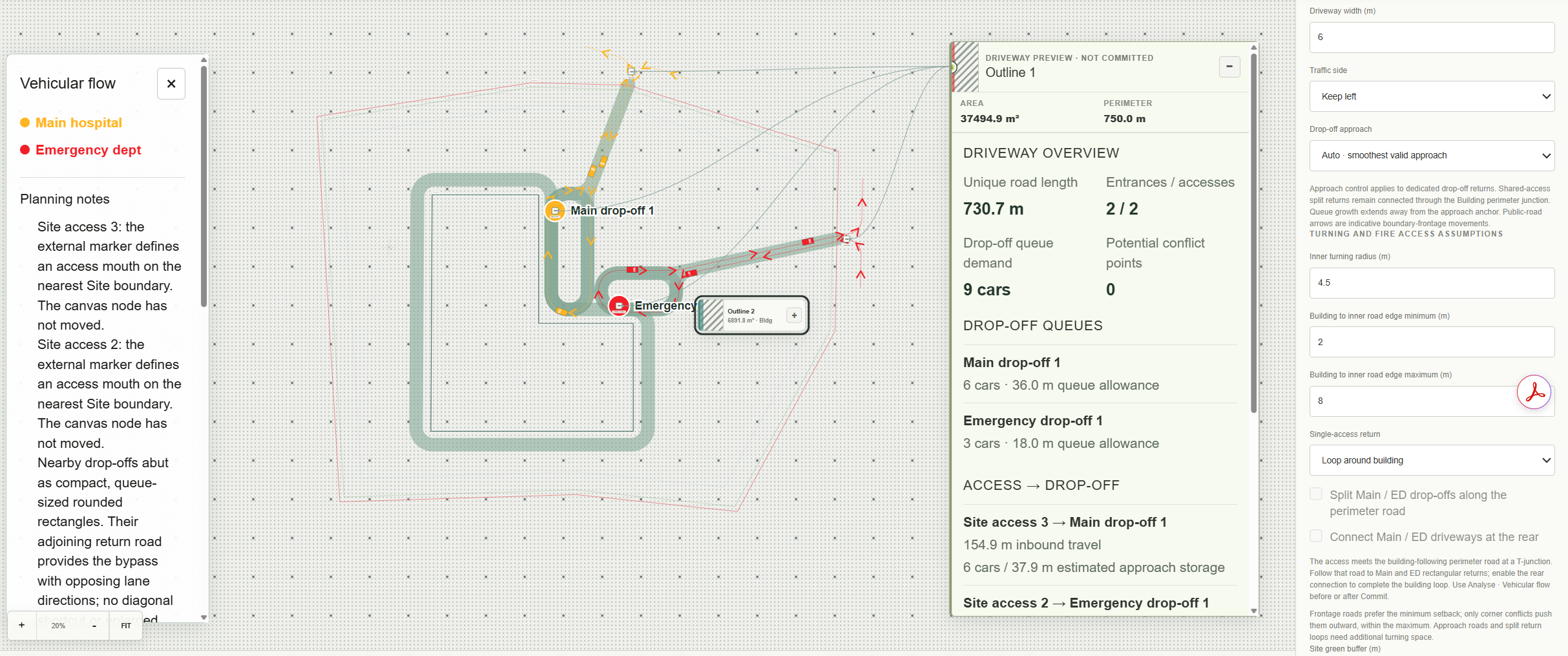1568x656 pixels.
Task: Click driveway preview scroll-down arrow
Action: (x=1254, y=611)
